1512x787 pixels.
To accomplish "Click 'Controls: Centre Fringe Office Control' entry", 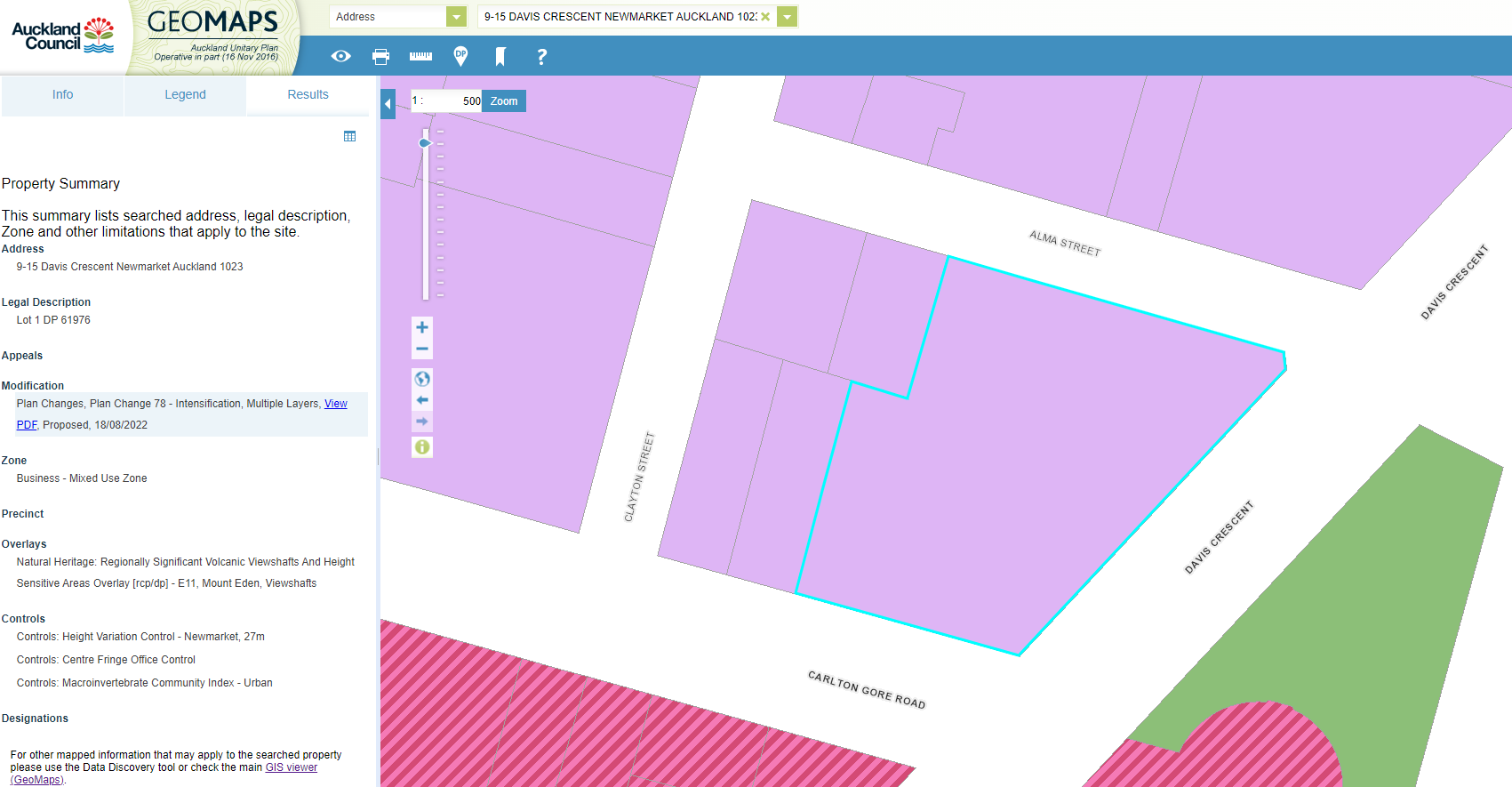I will [x=106, y=660].
